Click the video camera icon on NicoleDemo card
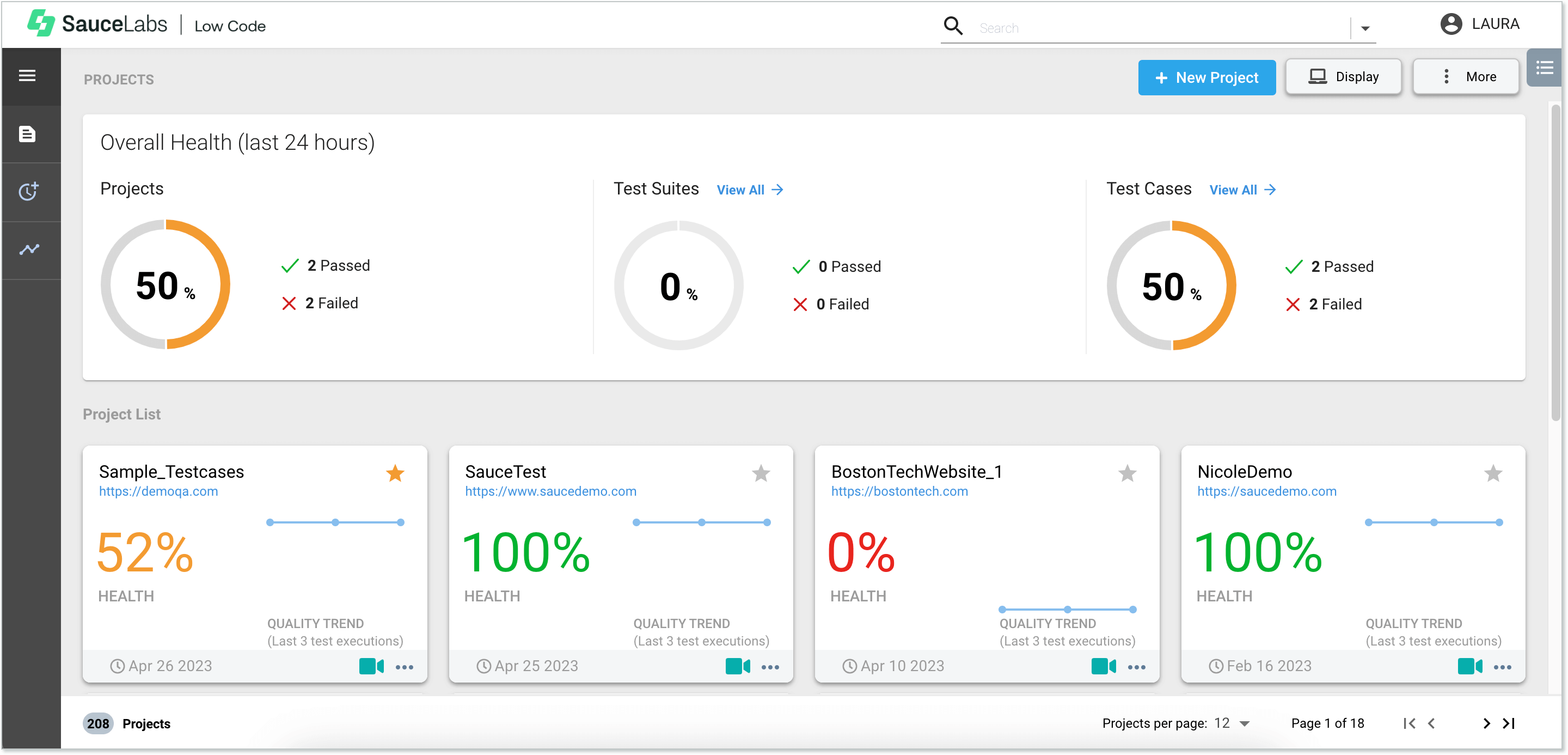Viewport: 1568px width, 755px height. [x=1469, y=666]
